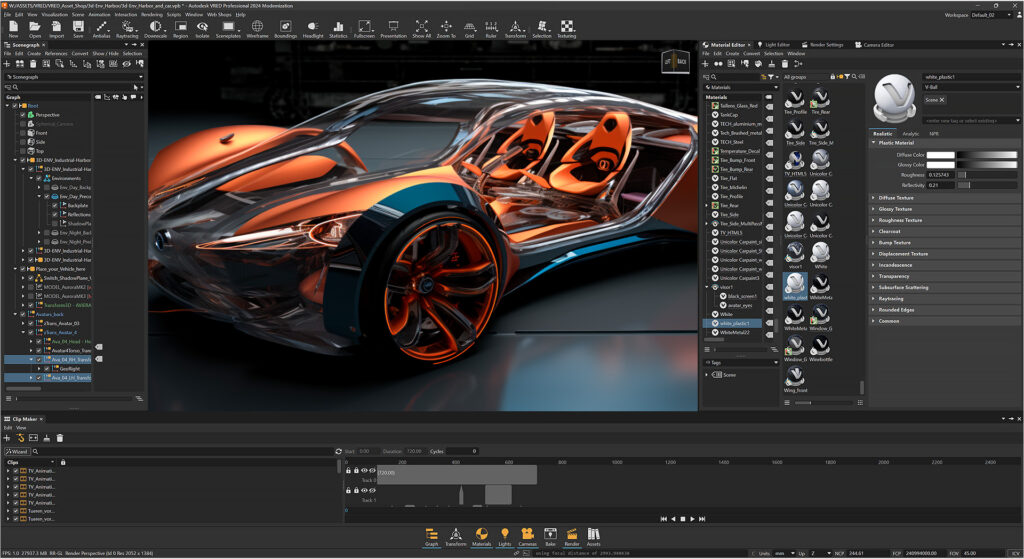This screenshot has width=1024, height=559.
Task: Open Materials from the bottom quick bar
Action: (x=481, y=537)
